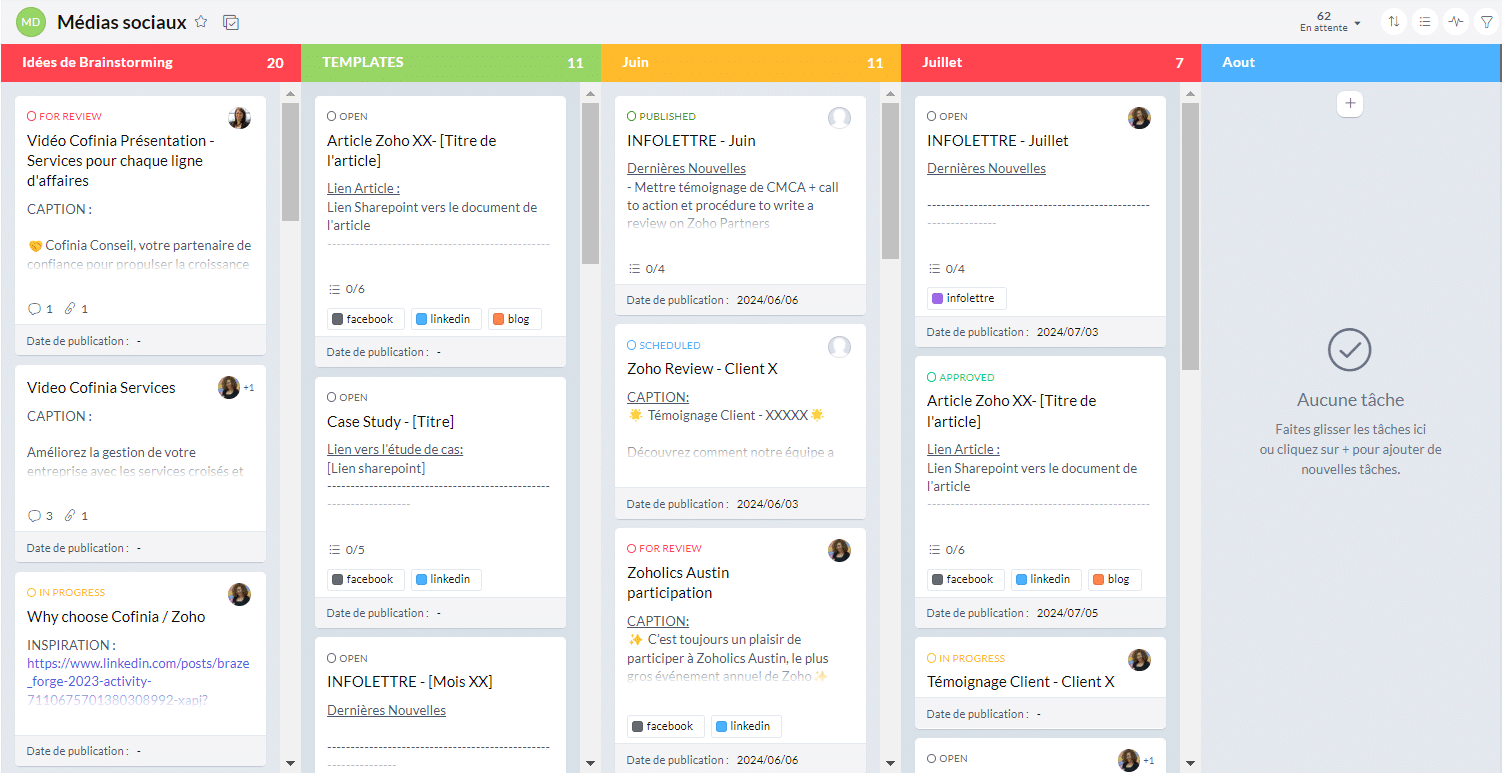Switch to list view using the list icon
This screenshot has width=1502, height=773.
pyautogui.click(x=1425, y=21)
